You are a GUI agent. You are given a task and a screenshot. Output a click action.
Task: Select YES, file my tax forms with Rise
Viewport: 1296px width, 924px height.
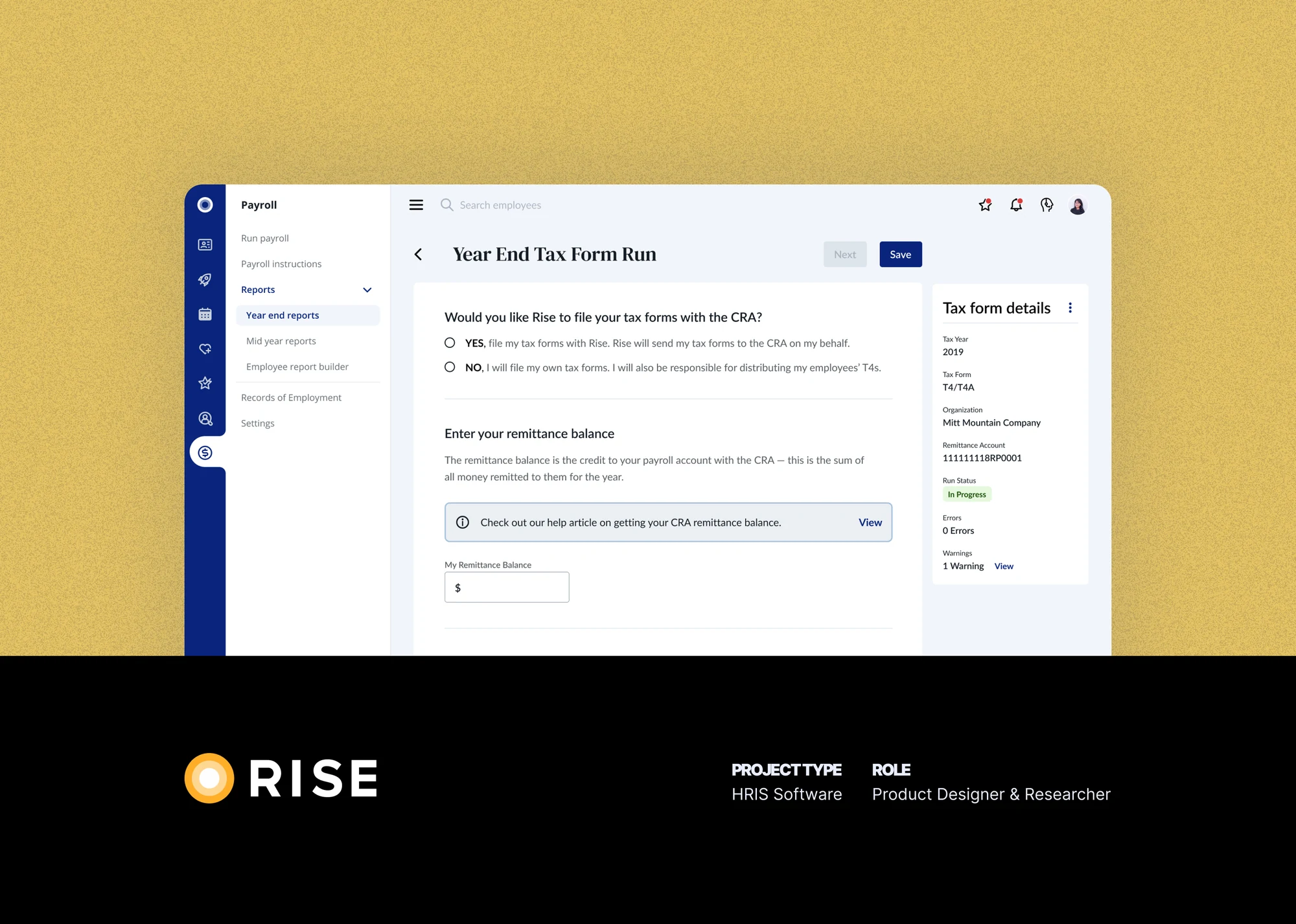(450, 343)
